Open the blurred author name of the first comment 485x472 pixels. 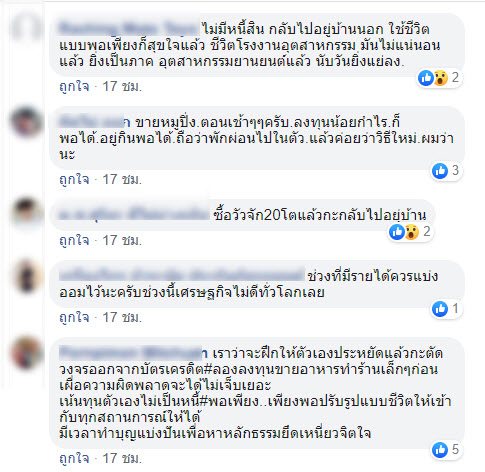129,28
